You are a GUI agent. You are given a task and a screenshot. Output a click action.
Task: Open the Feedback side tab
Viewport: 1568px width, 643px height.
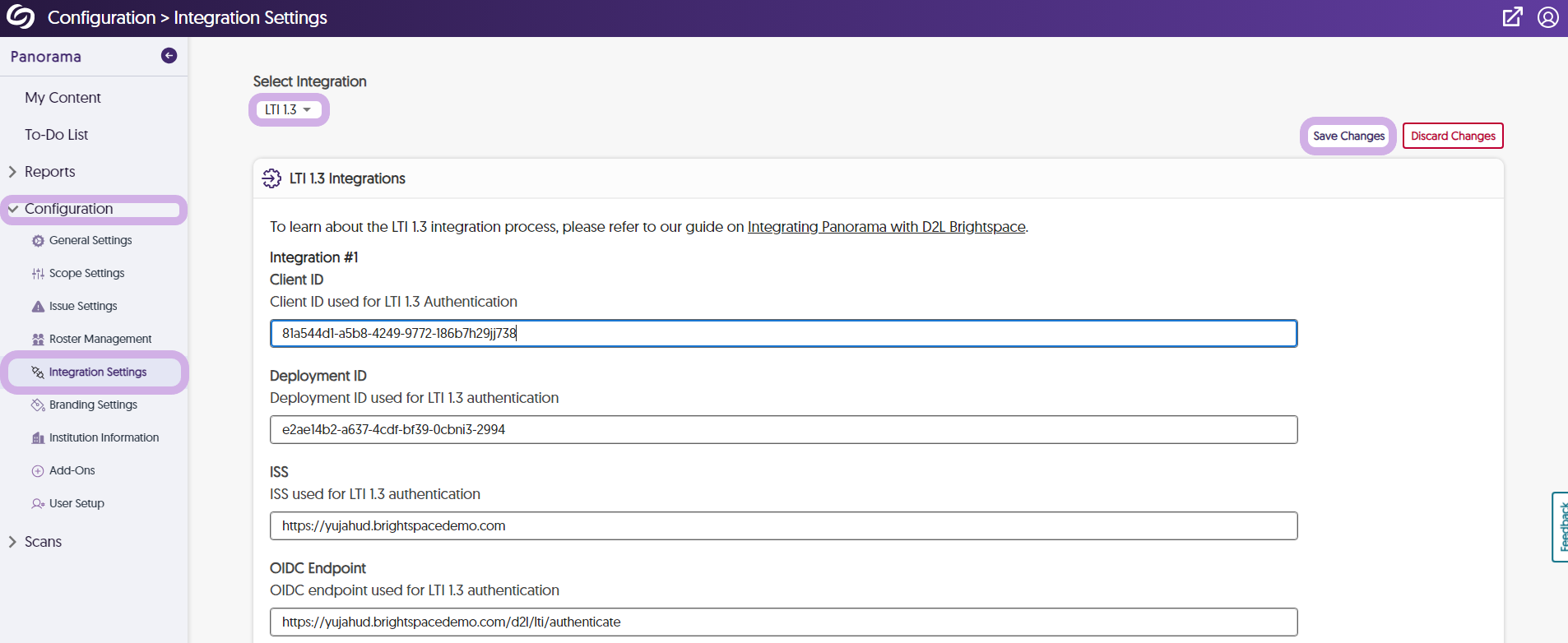(x=1561, y=526)
